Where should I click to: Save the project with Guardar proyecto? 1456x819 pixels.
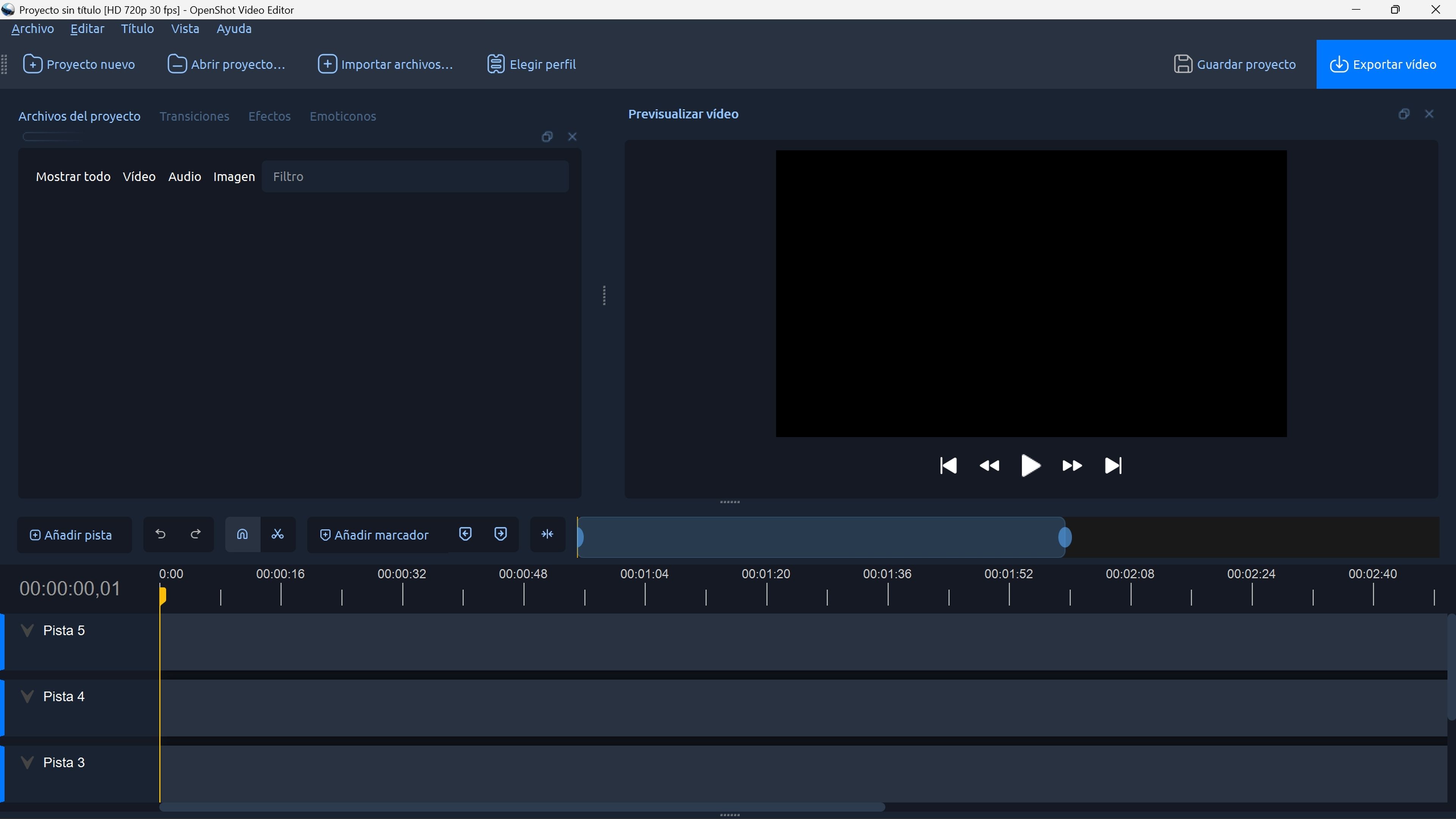click(x=1235, y=64)
